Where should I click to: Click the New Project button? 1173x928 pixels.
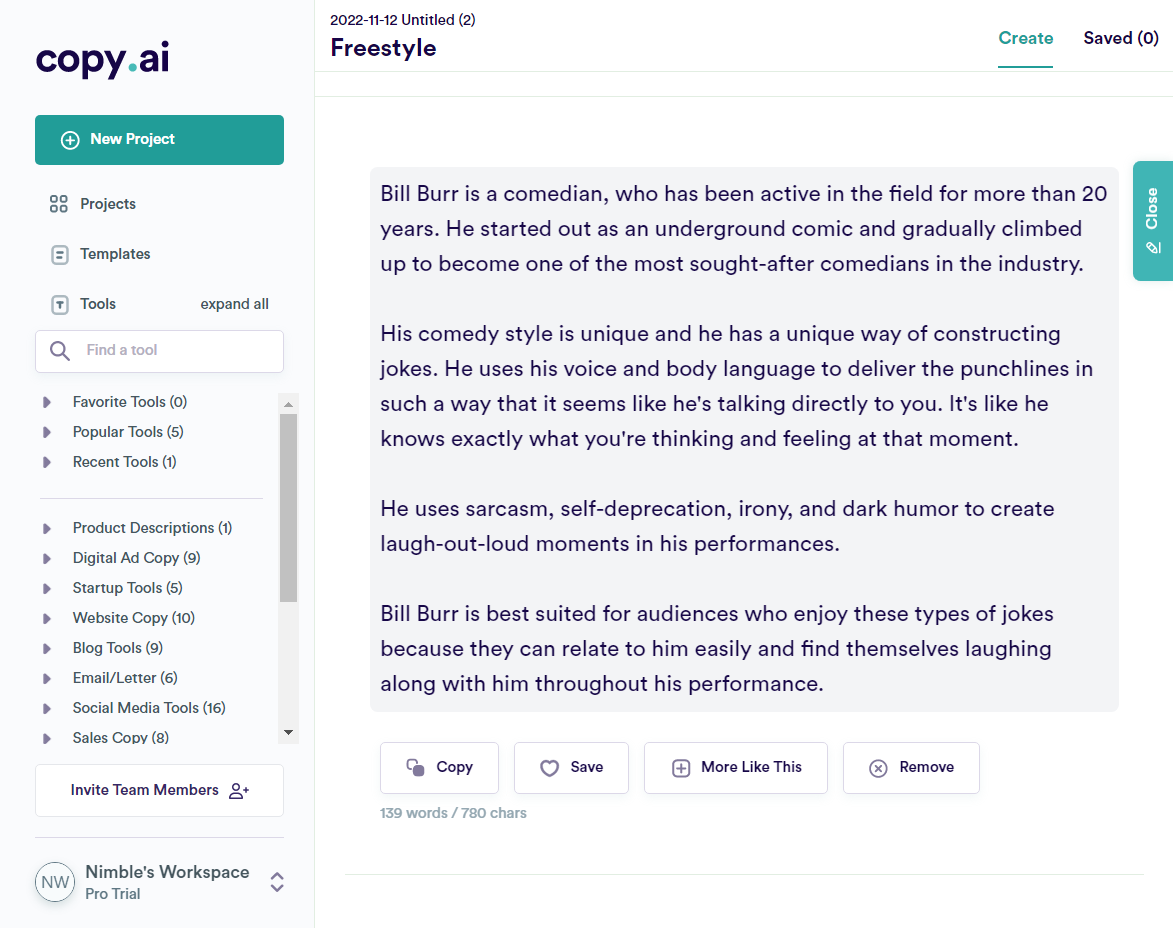point(159,139)
